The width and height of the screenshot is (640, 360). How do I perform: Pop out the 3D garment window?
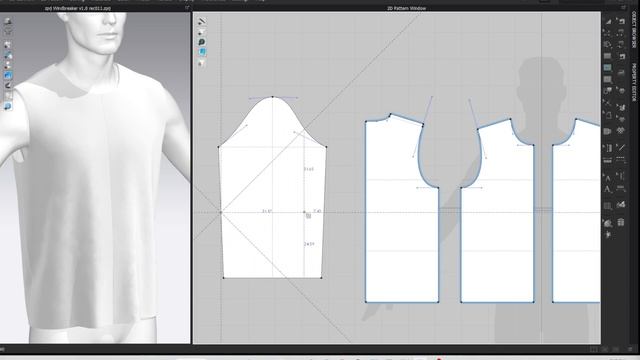tap(187, 8)
